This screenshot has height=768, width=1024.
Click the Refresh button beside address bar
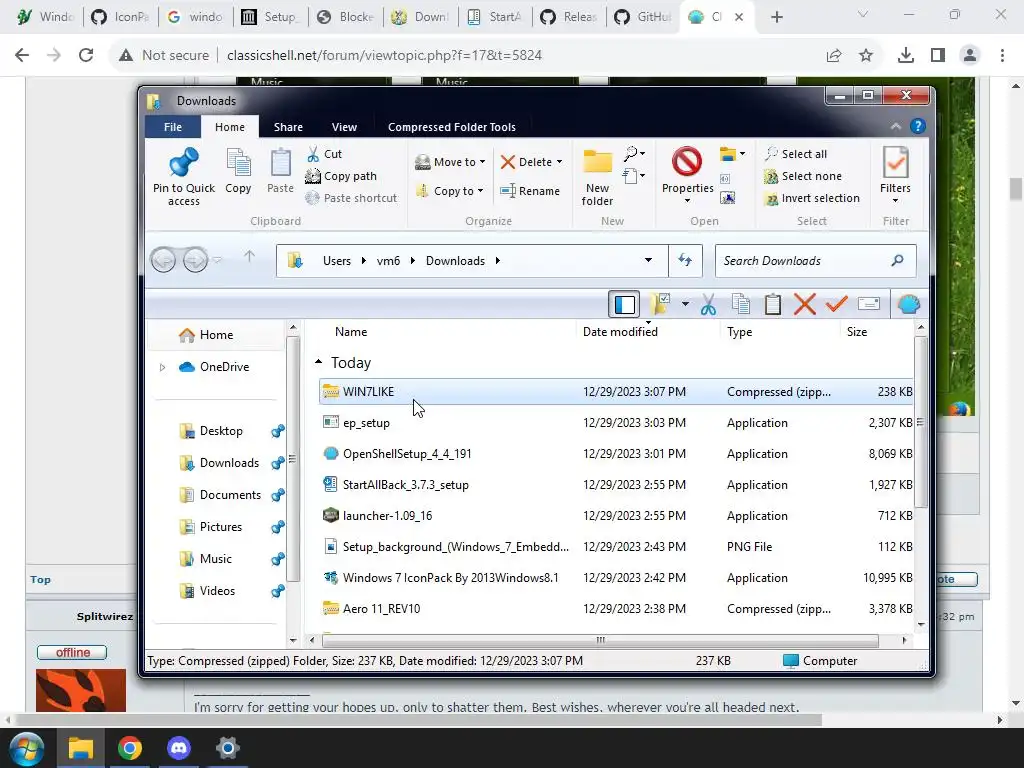[x=685, y=260]
